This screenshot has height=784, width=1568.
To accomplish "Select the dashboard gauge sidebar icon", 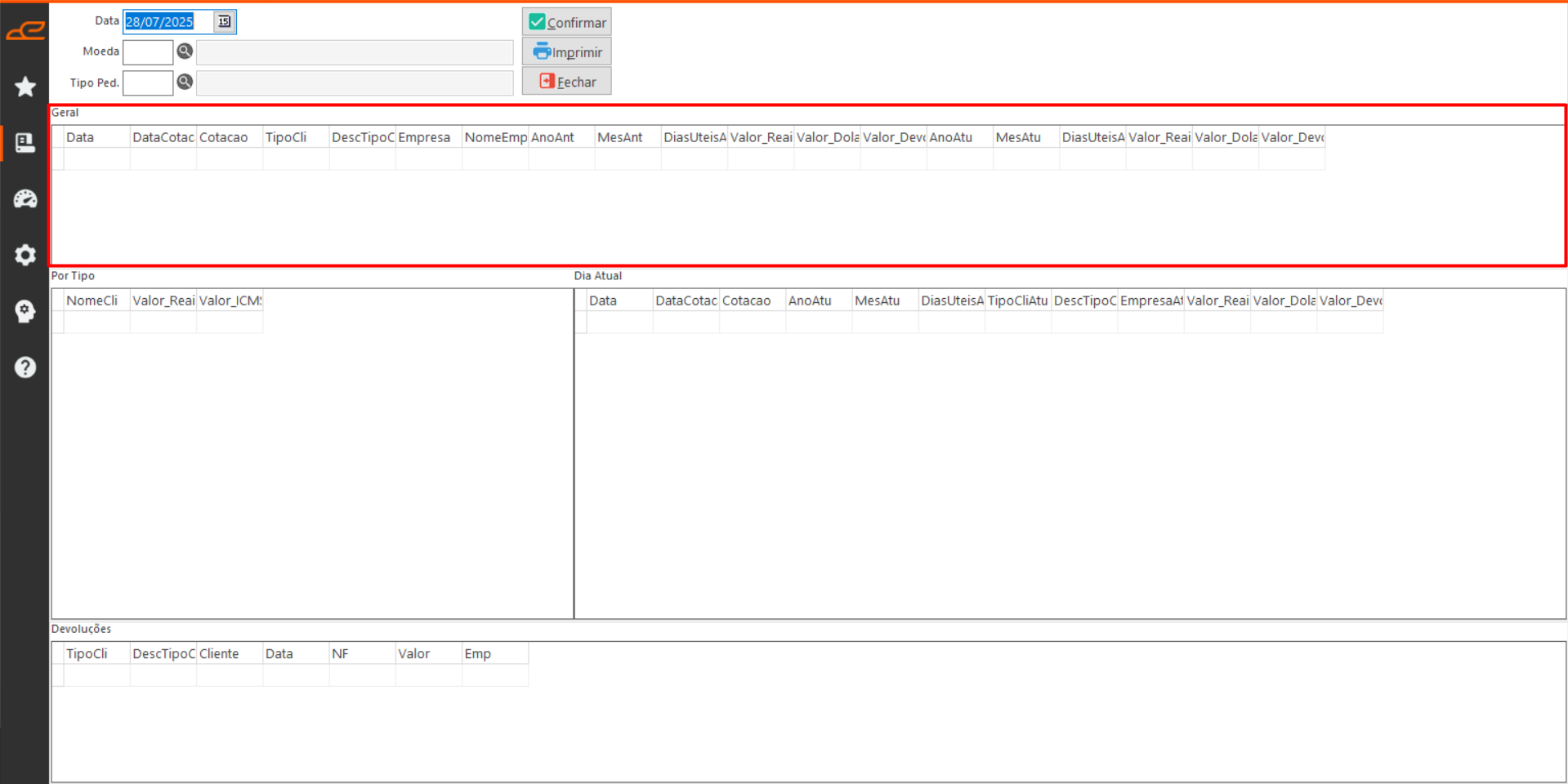I will coord(25,198).
